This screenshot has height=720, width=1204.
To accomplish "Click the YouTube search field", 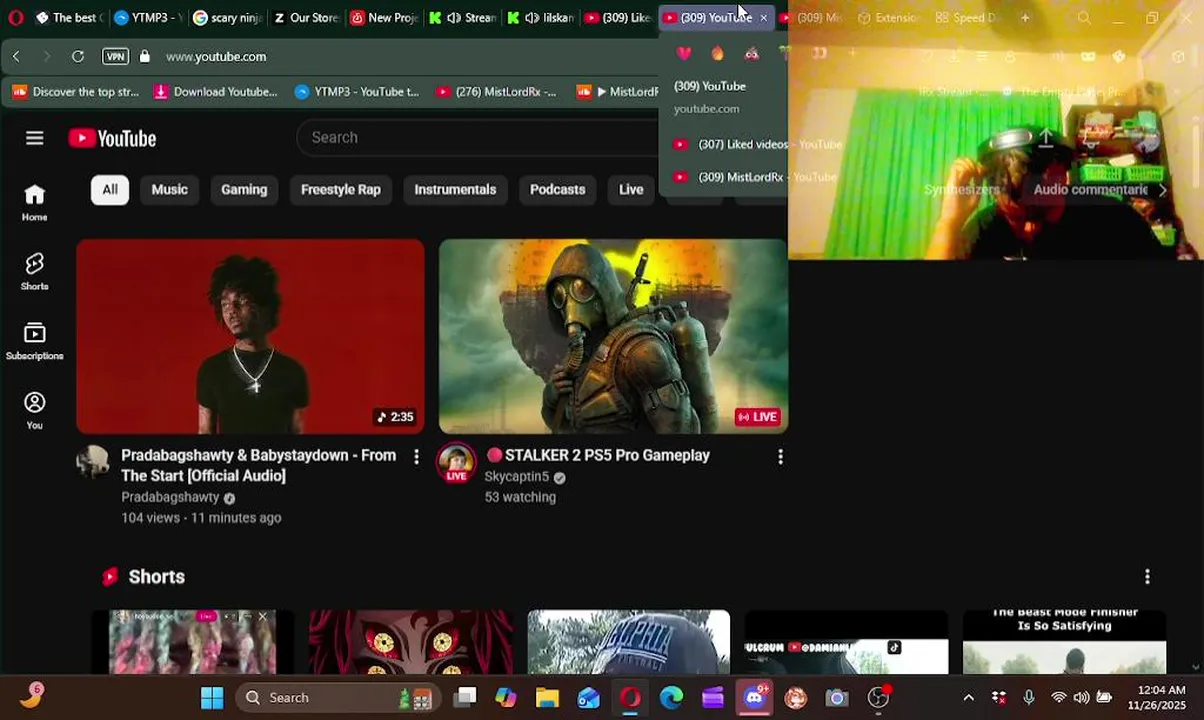I will pyautogui.click(x=480, y=137).
